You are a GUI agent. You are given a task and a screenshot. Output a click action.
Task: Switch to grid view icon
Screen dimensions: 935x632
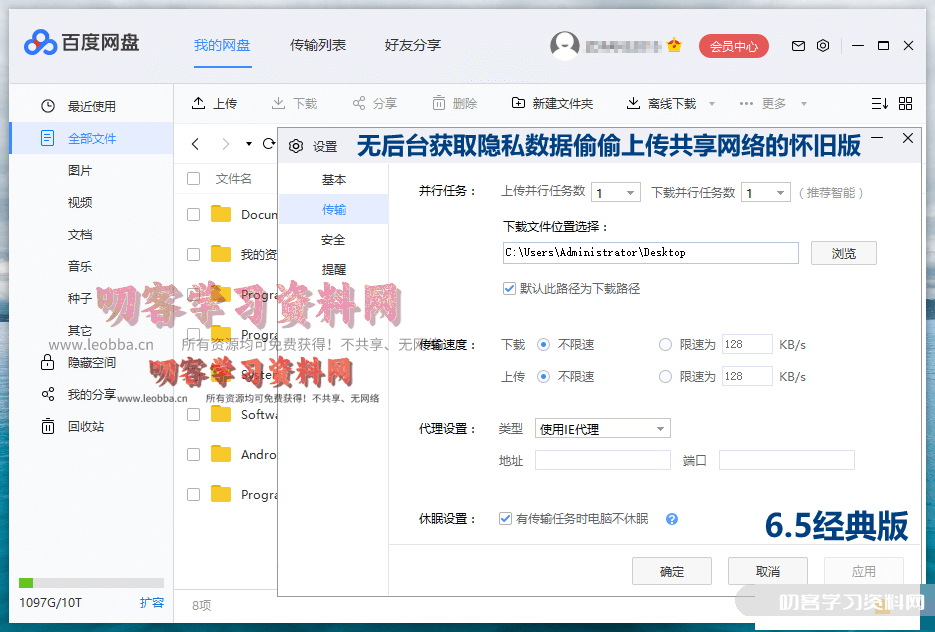click(905, 103)
